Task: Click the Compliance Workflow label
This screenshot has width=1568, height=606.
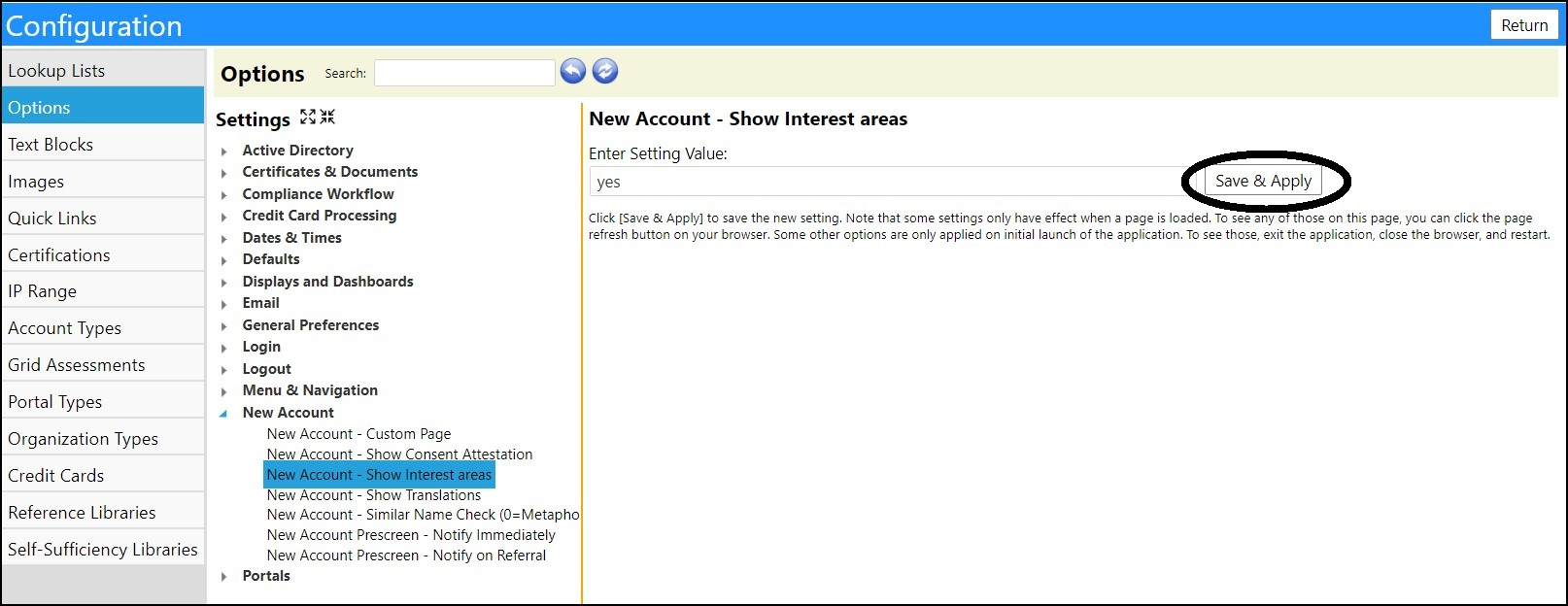Action: pyautogui.click(x=318, y=194)
